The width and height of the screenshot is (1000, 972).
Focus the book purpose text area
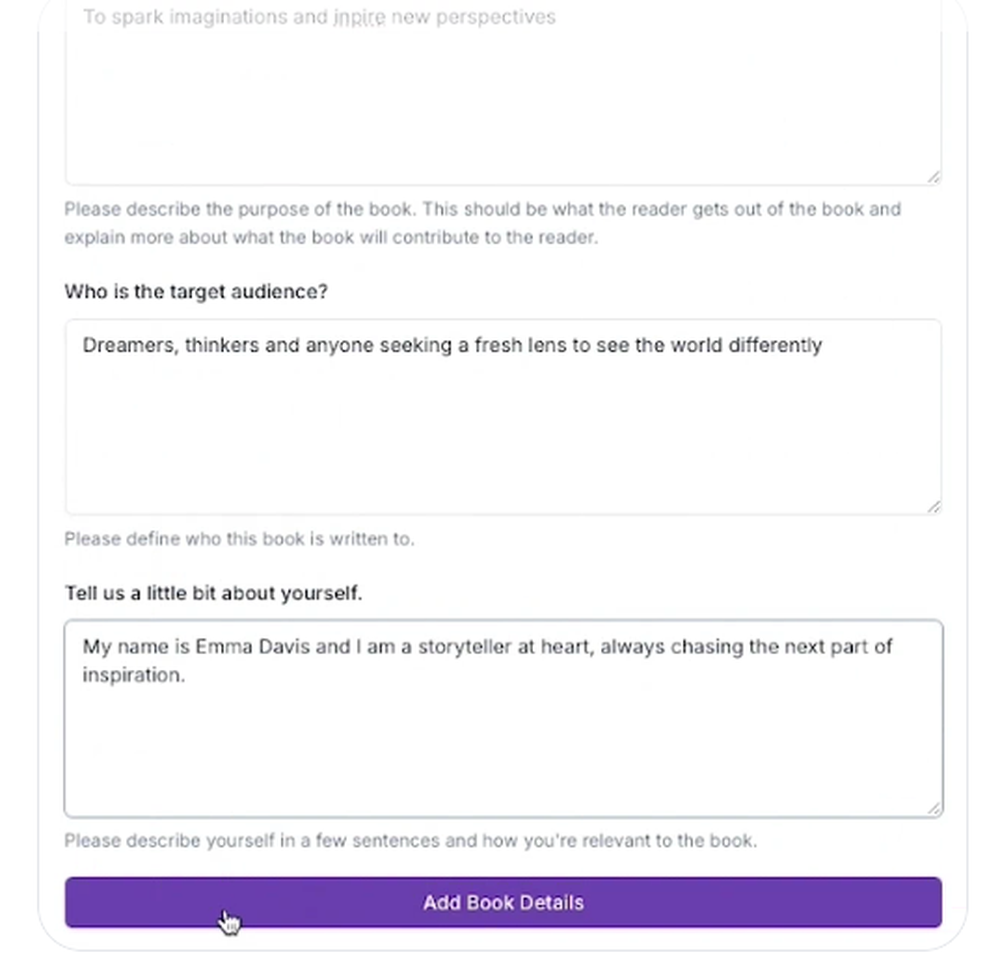503,100
